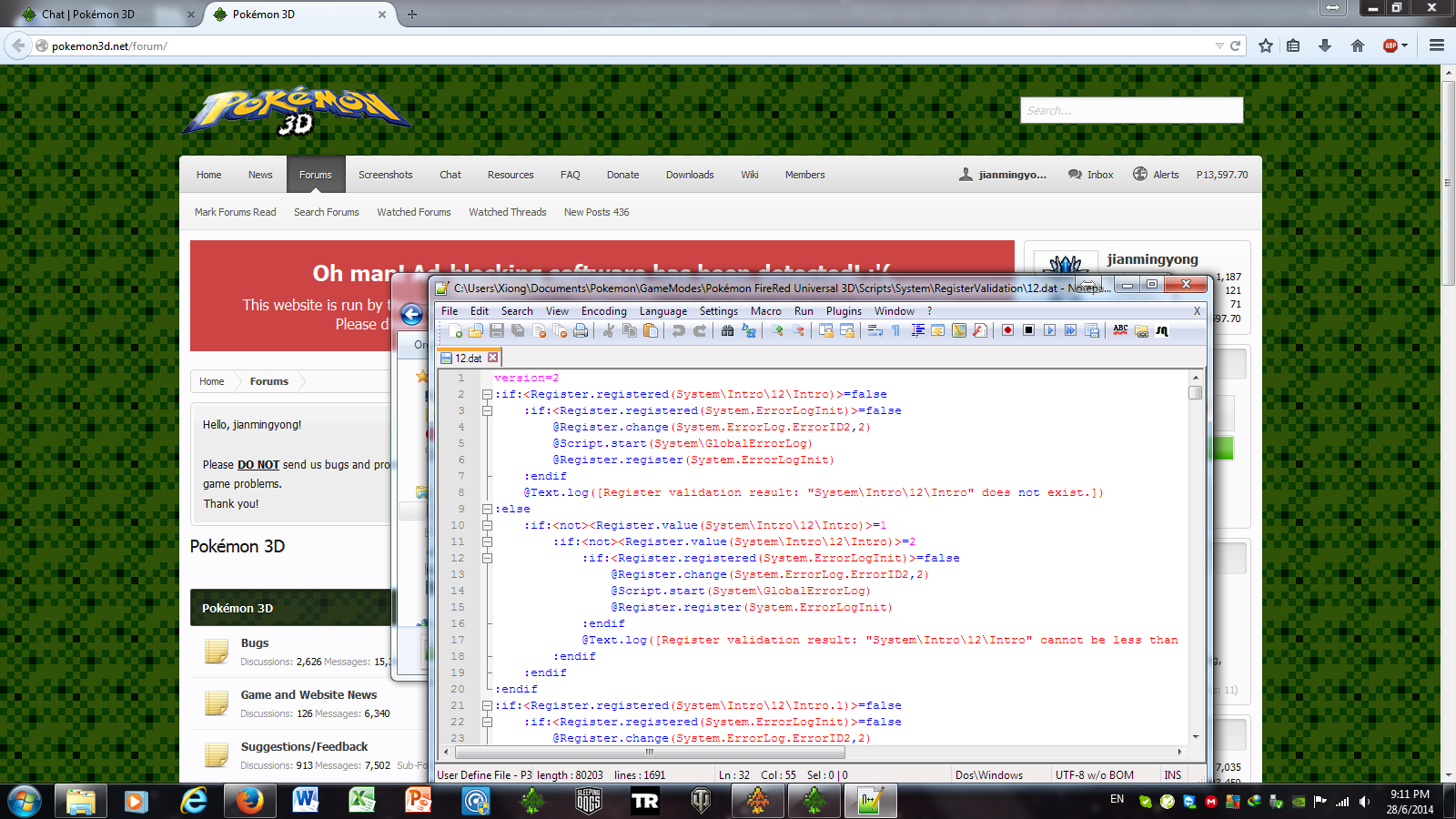Open the URL bar history dropdown arrow
This screenshot has height=819, width=1456.
coord(1219,45)
